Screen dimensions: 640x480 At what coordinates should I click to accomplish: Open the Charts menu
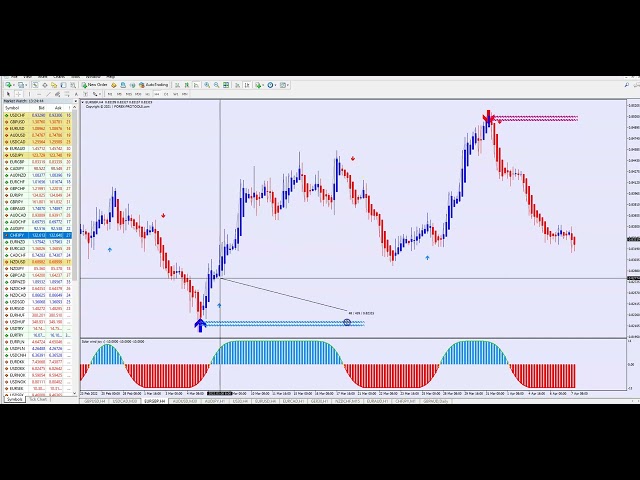[59, 77]
